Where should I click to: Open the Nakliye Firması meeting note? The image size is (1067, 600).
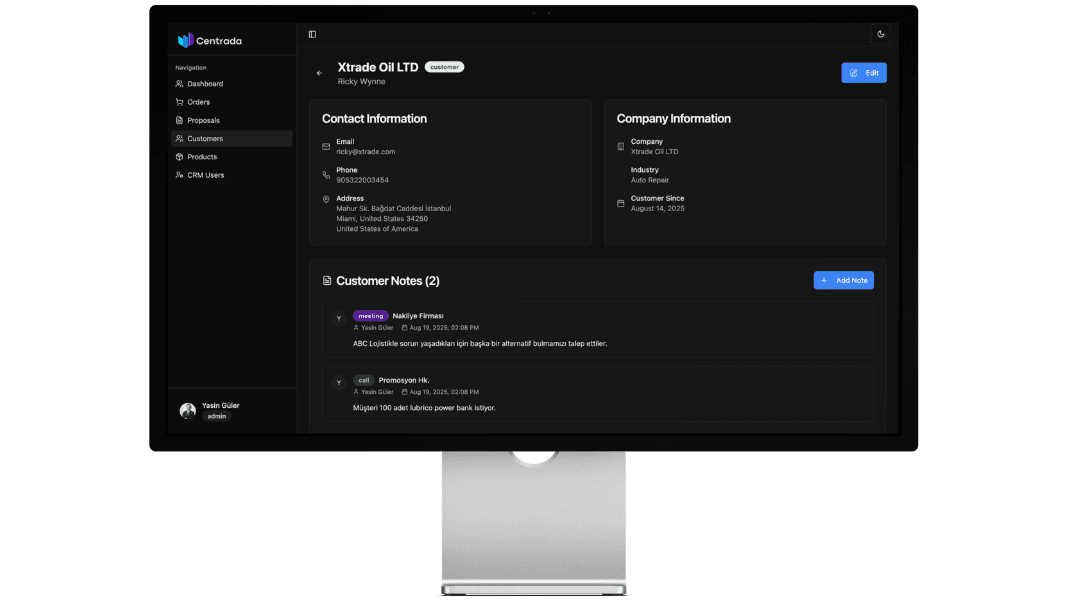coord(417,316)
